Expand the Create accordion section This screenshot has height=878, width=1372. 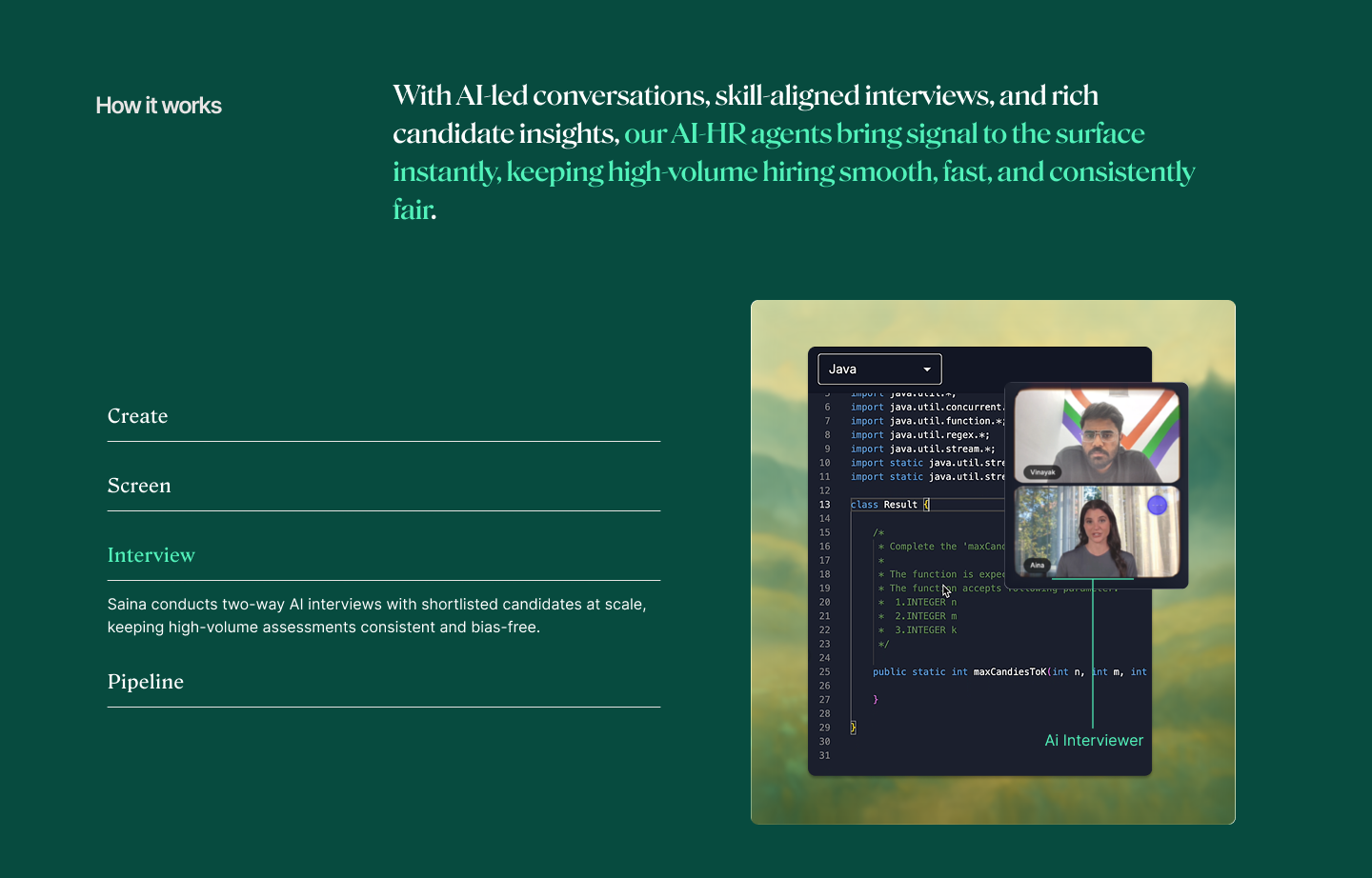138,416
